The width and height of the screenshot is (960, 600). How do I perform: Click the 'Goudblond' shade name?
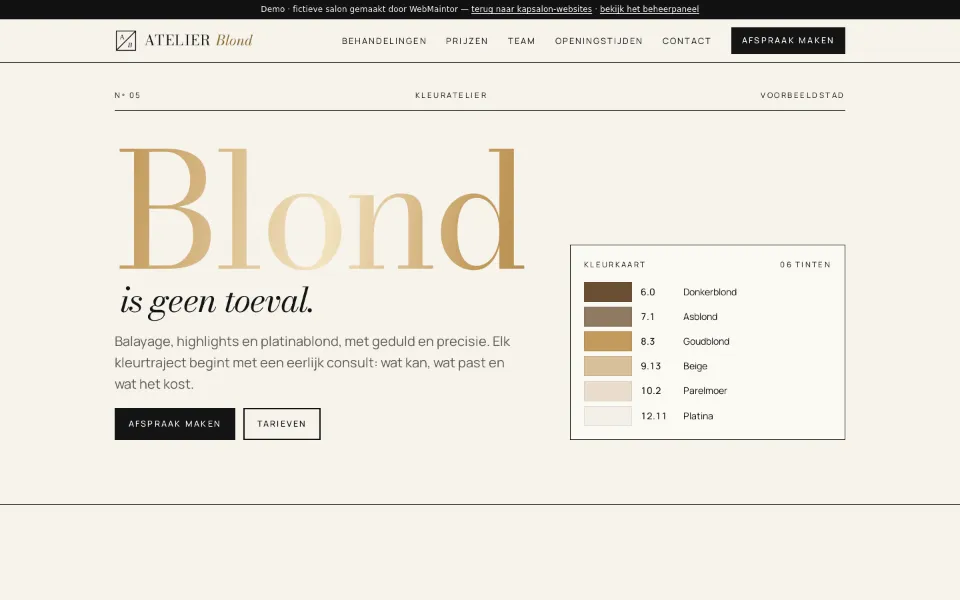[x=706, y=341]
